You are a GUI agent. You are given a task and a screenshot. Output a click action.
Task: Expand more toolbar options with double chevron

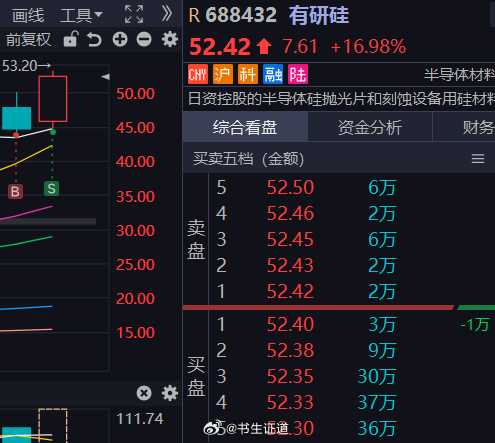point(167,14)
